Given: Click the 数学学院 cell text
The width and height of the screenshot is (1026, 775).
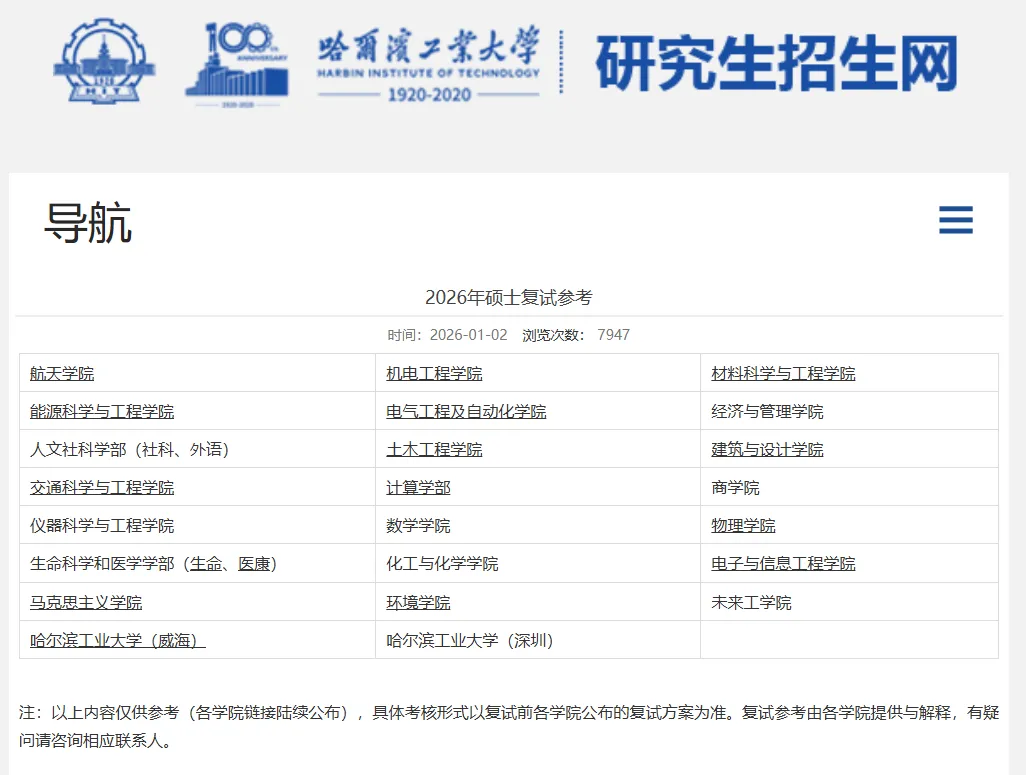Looking at the screenshot, I should pyautogui.click(x=418, y=526).
